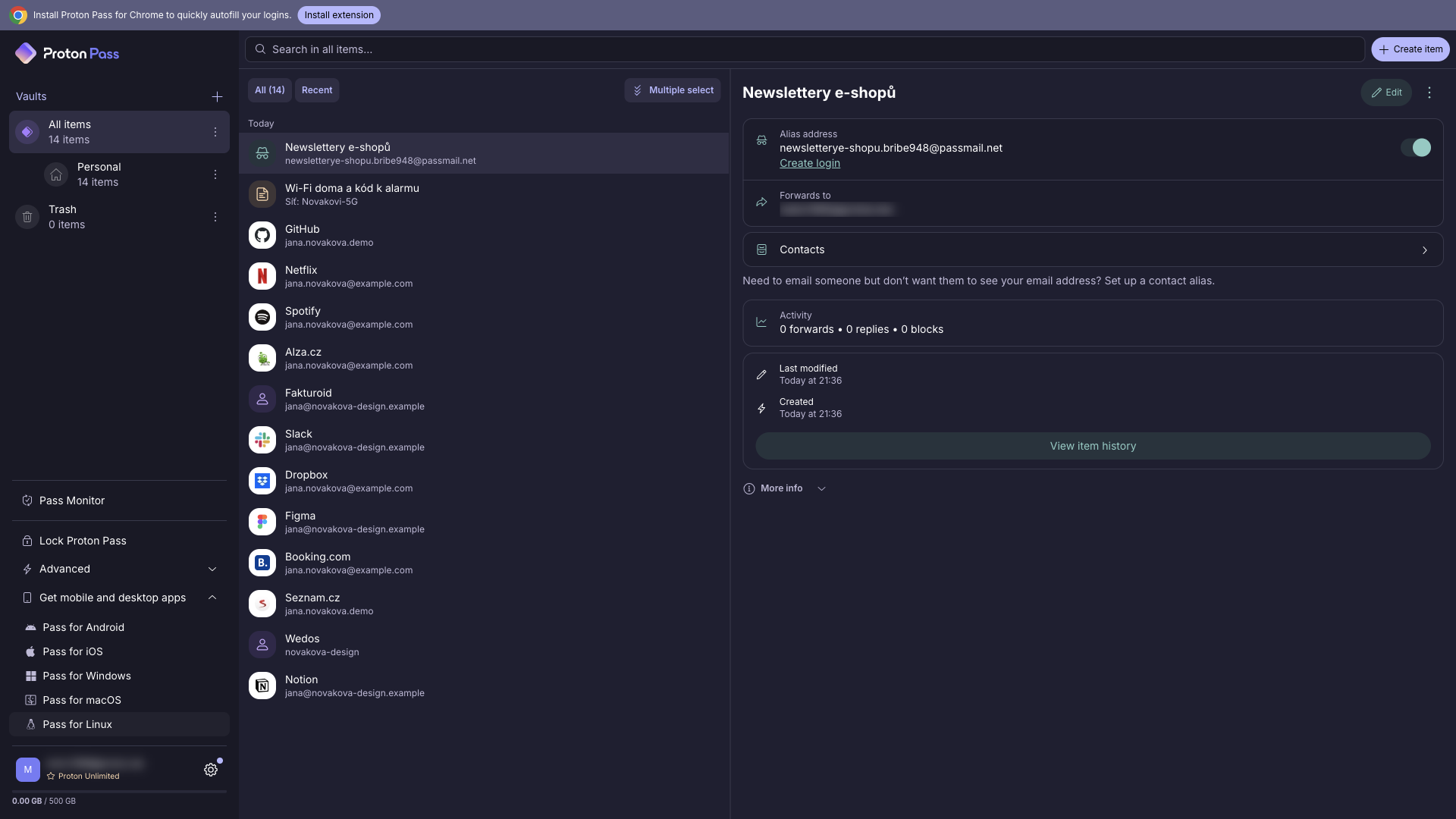The width and height of the screenshot is (1456, 819).
Task: Click the Booking.com item icon
Action: (262, 563)
